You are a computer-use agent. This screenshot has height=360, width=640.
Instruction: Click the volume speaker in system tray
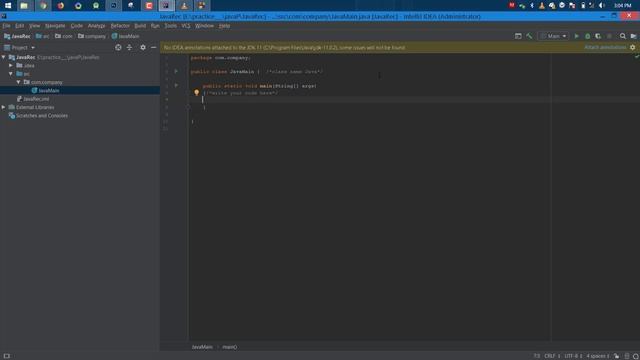(x=602, y=6)
